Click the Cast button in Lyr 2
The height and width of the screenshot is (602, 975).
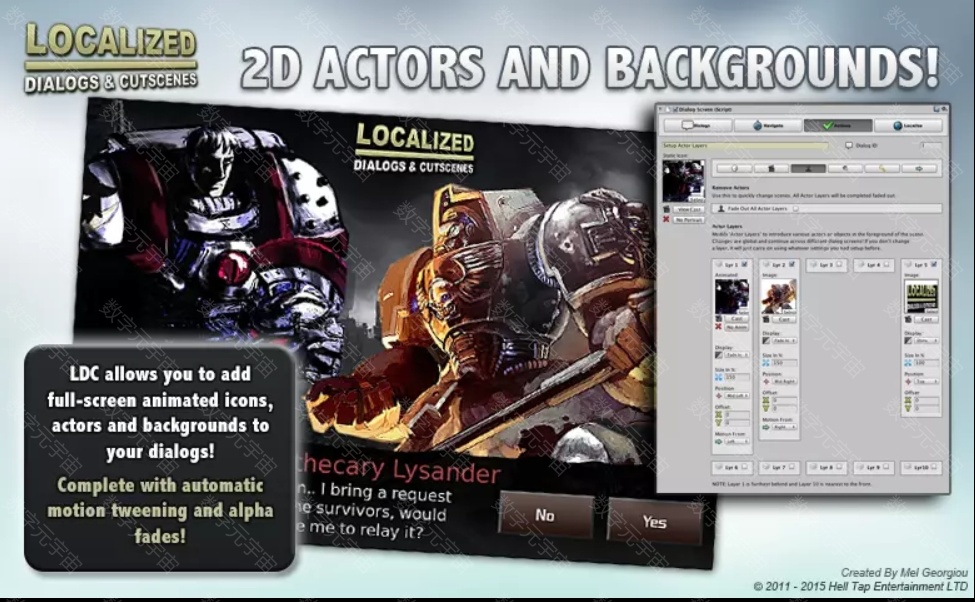pyautogui.click(x=783, y=319)
